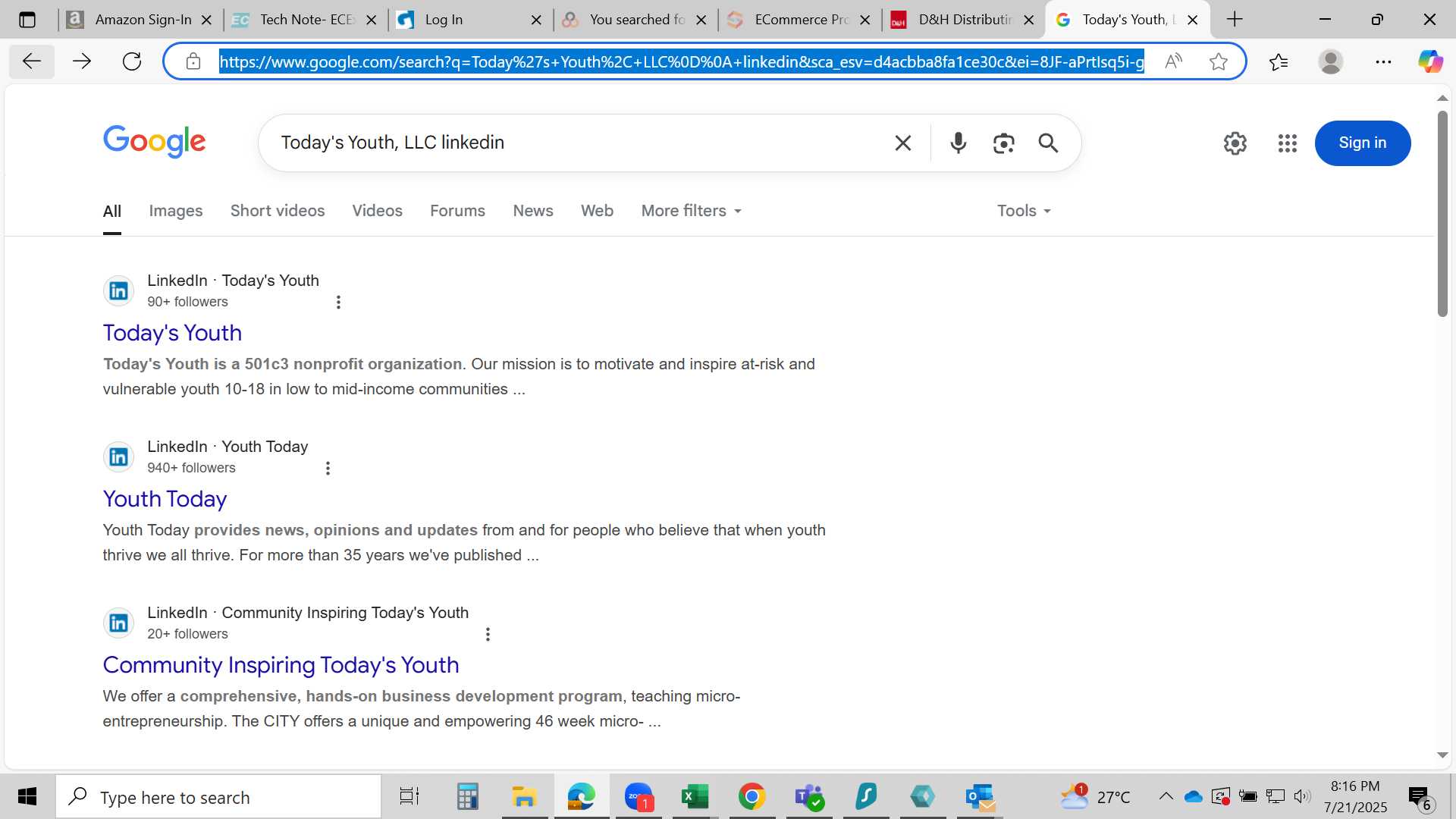
Task: Open the Windows Start menu
Action: pyautogui.click(x=27, y=797)
